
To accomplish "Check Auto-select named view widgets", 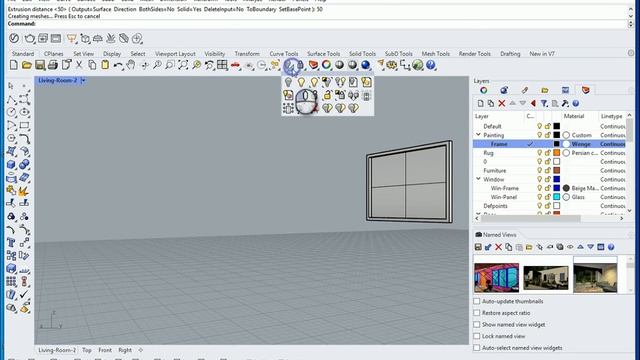I will [x=477, y=348].
